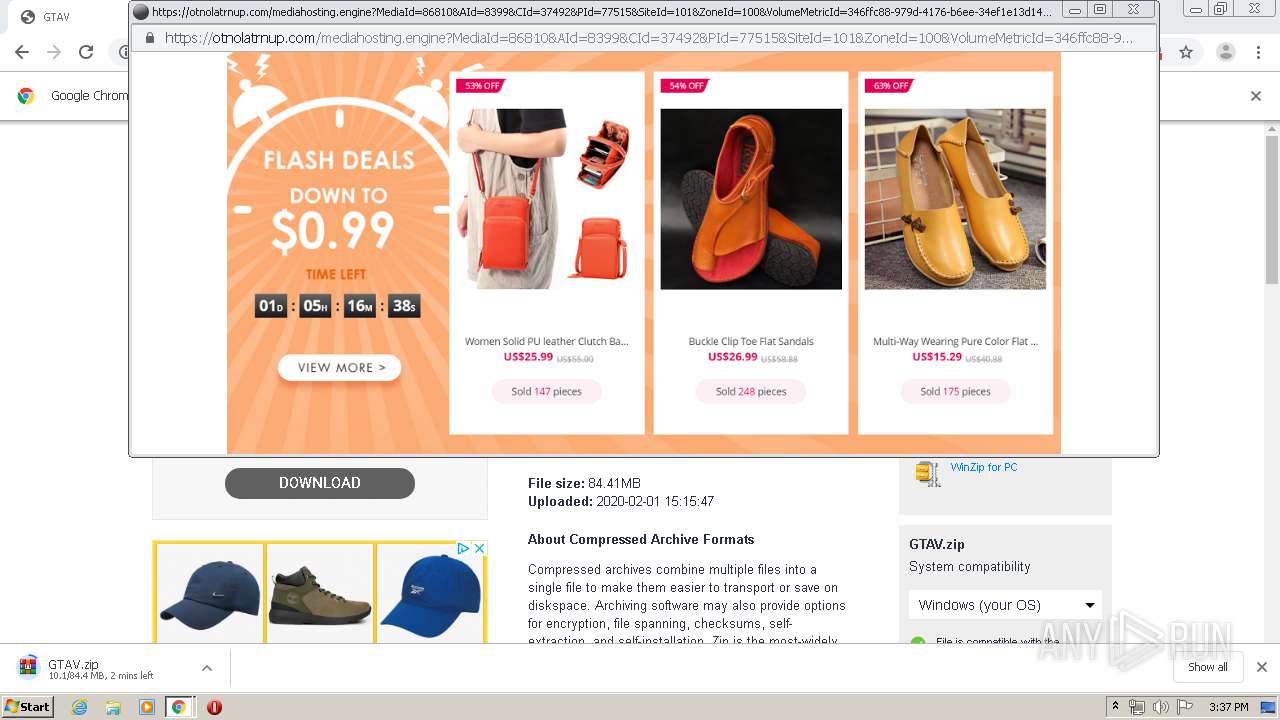Expand the GTAV.zip download options chevron

(x=207, y=668)
